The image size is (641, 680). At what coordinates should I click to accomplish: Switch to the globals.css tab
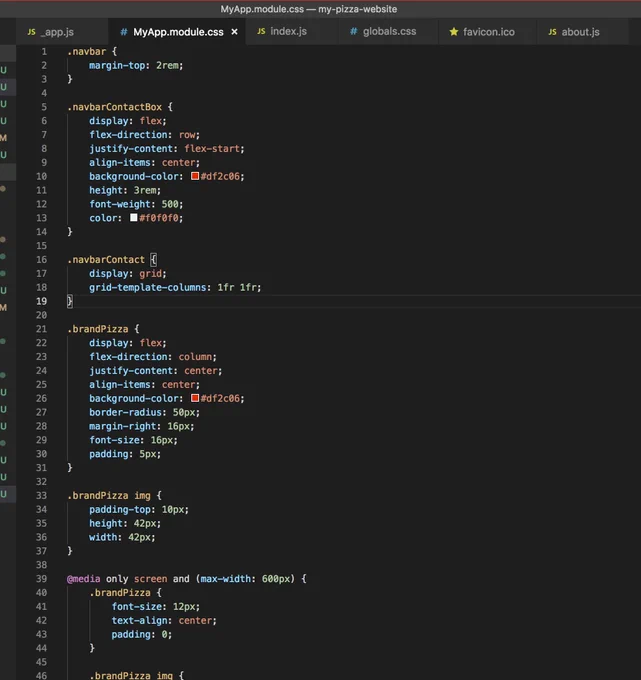pos(389,31)
